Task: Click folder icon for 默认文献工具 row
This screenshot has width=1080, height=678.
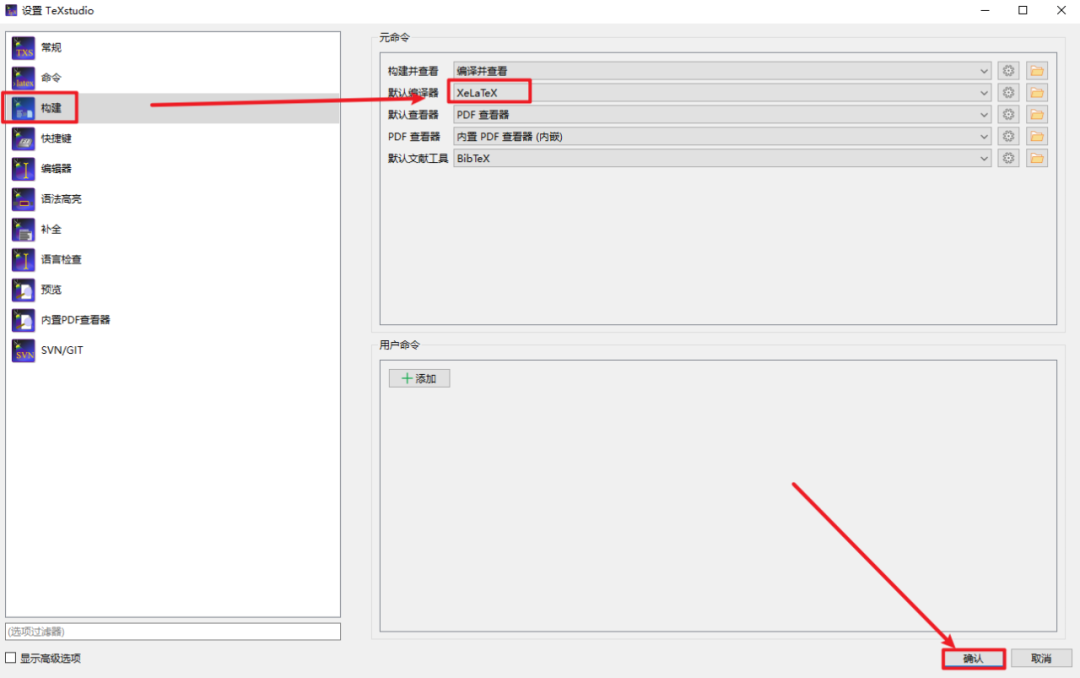Action: [1036, 158]
